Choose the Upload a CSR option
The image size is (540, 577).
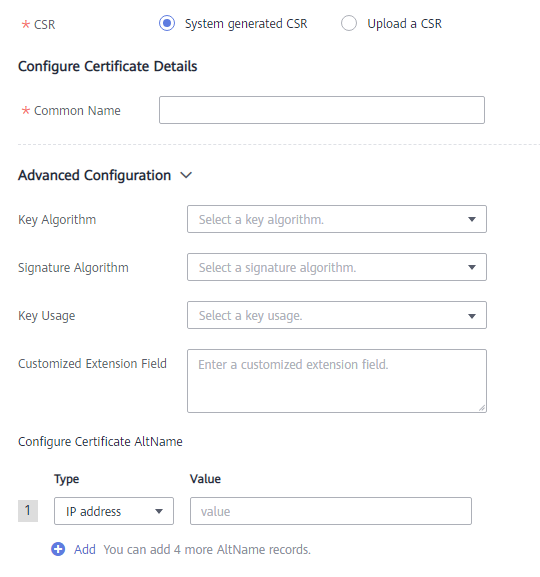[349, 24]
